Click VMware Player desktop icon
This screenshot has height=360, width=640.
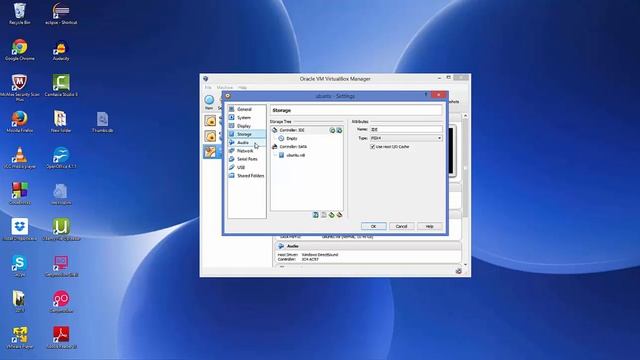point(20,338)
